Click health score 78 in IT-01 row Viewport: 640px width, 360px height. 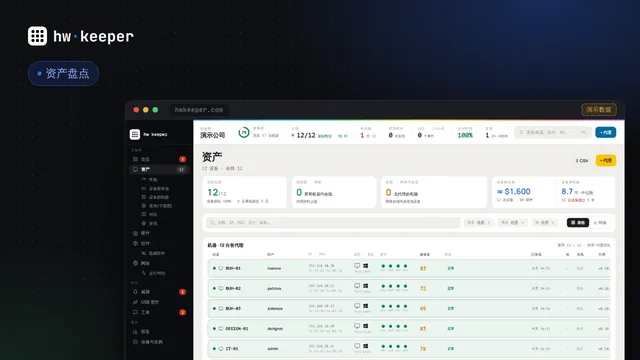click(423, 349)
